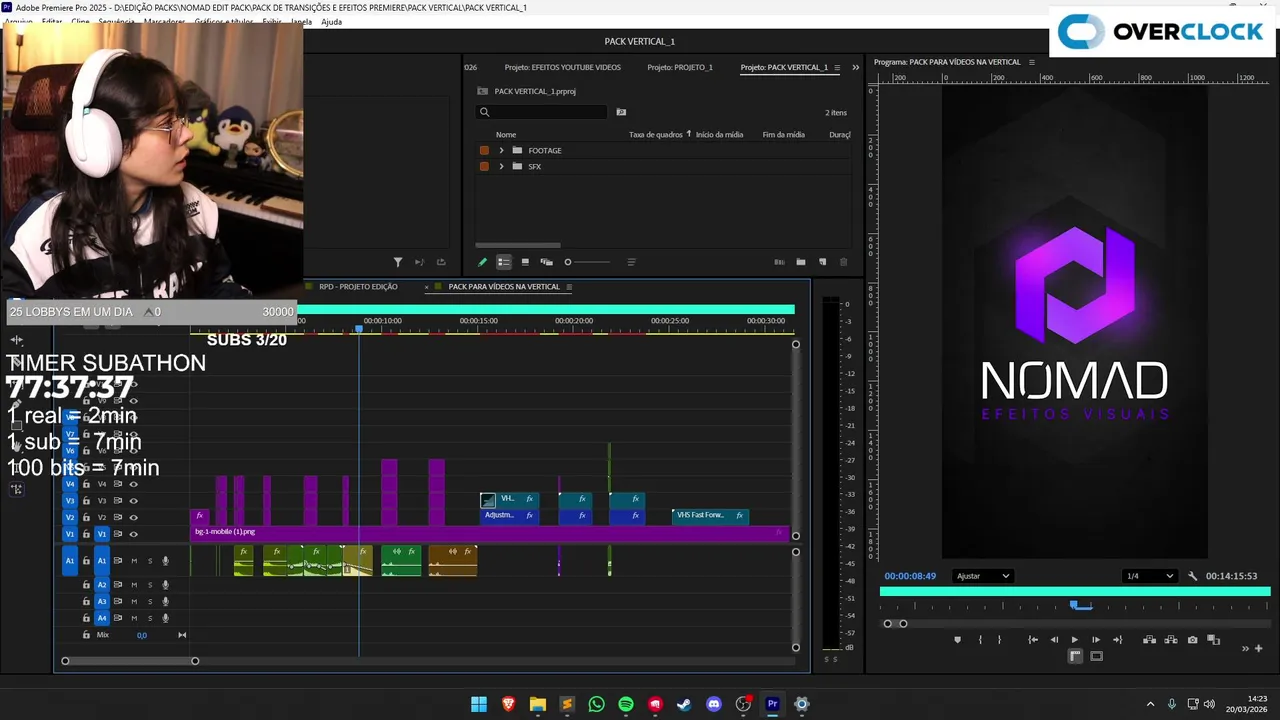Step back one frame in Program monitor
Screen dimensions: 1280x720
pos(1054,640)
